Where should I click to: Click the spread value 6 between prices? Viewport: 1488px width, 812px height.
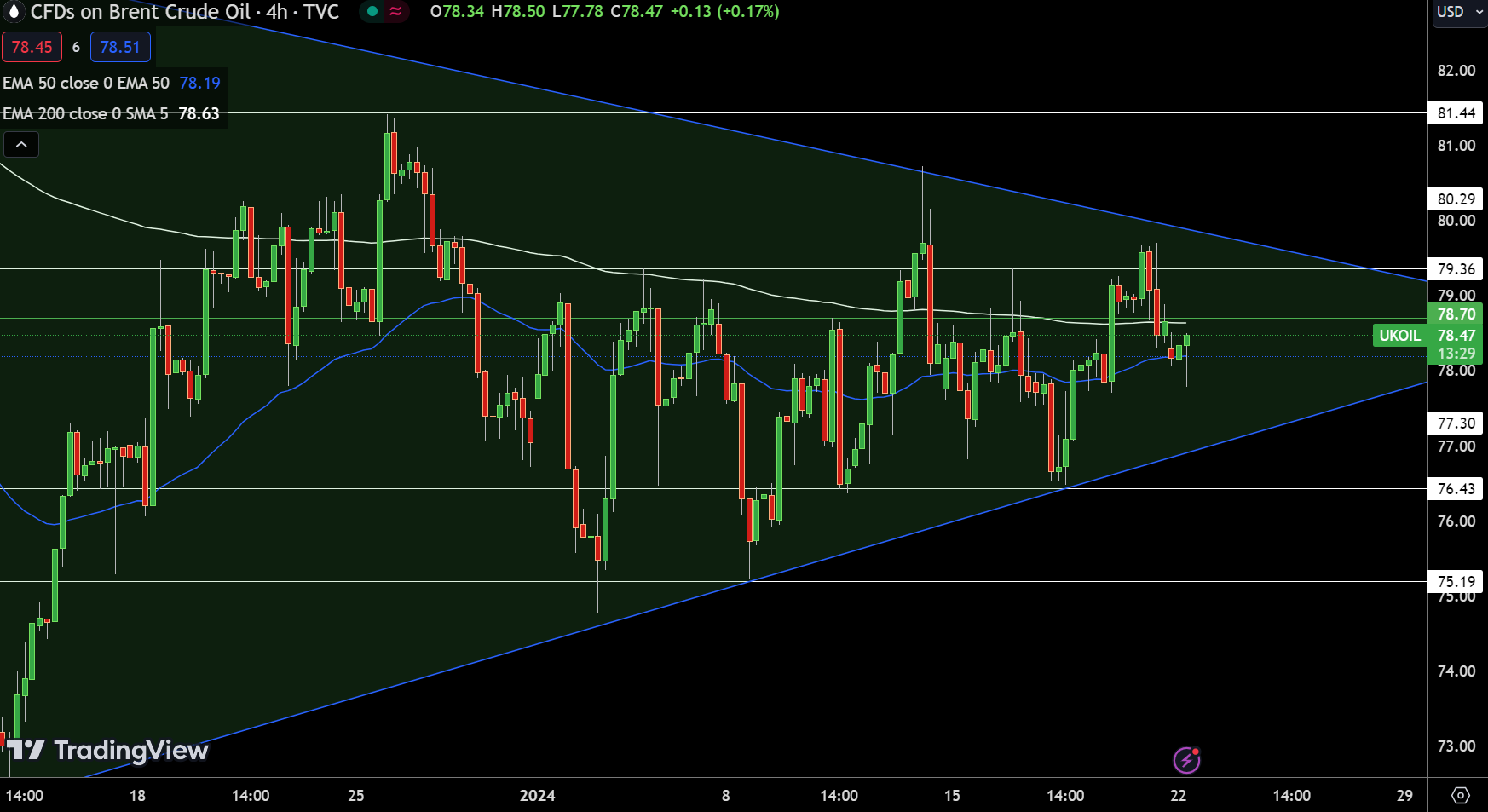[77, 48]
